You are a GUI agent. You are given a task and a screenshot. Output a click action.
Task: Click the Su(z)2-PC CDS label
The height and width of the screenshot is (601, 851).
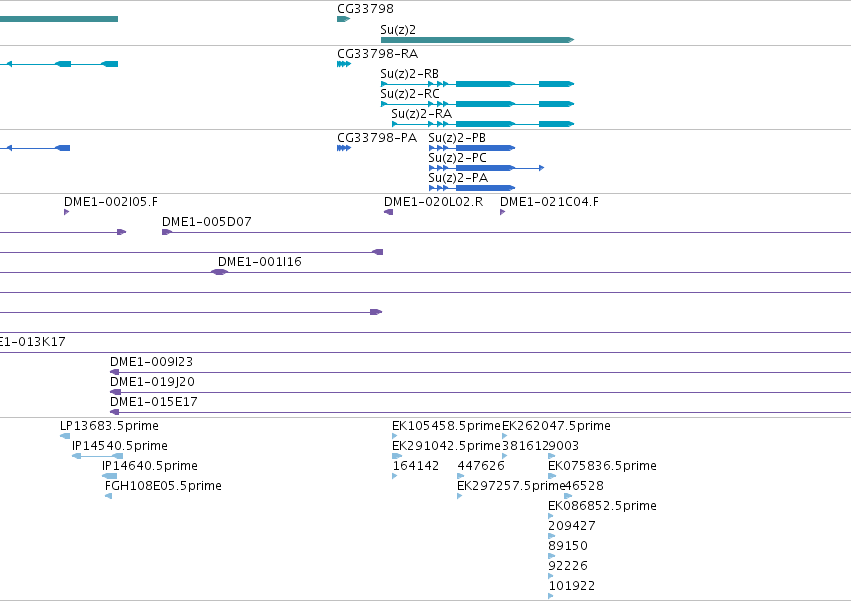click(x=457, y=158)
